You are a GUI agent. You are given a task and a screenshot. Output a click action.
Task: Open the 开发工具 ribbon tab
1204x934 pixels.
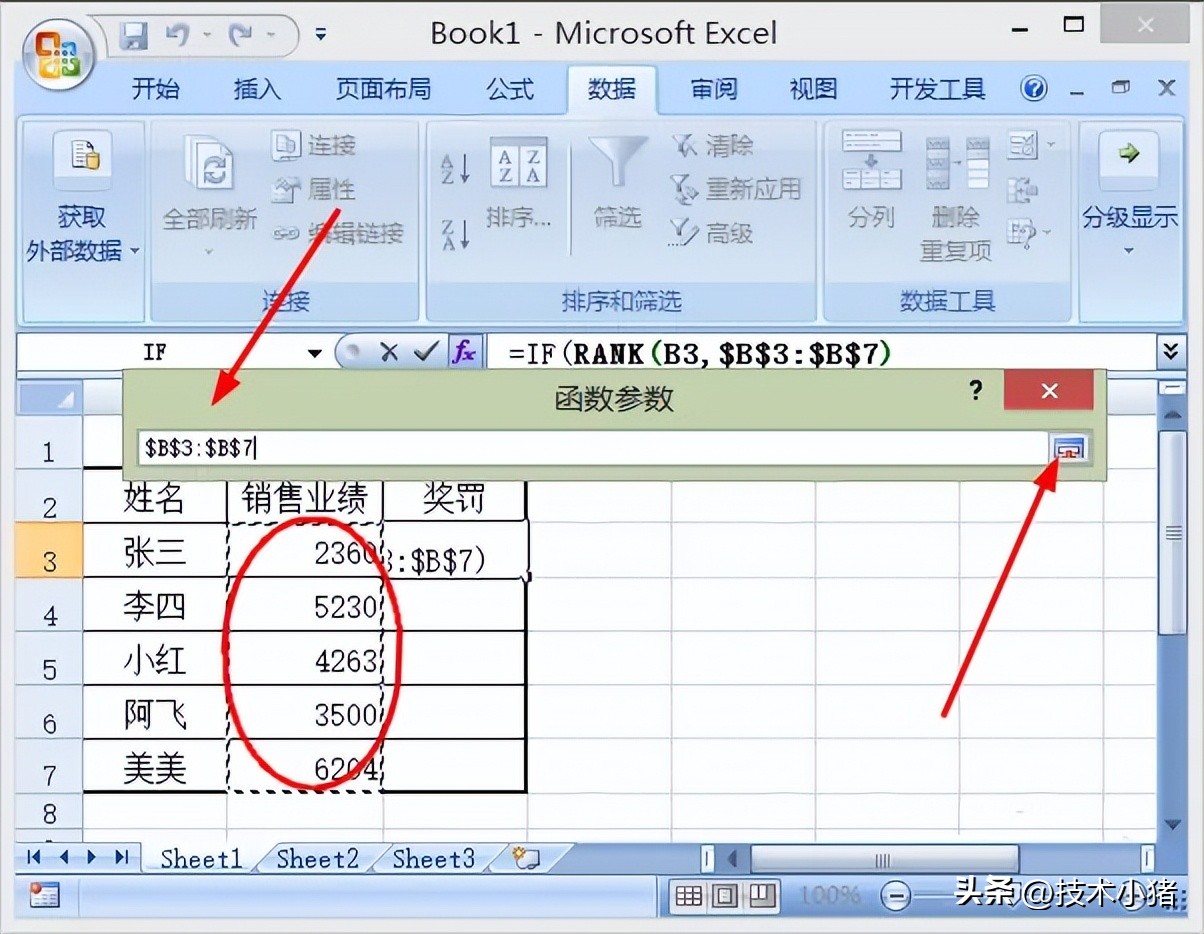point(938,90)
